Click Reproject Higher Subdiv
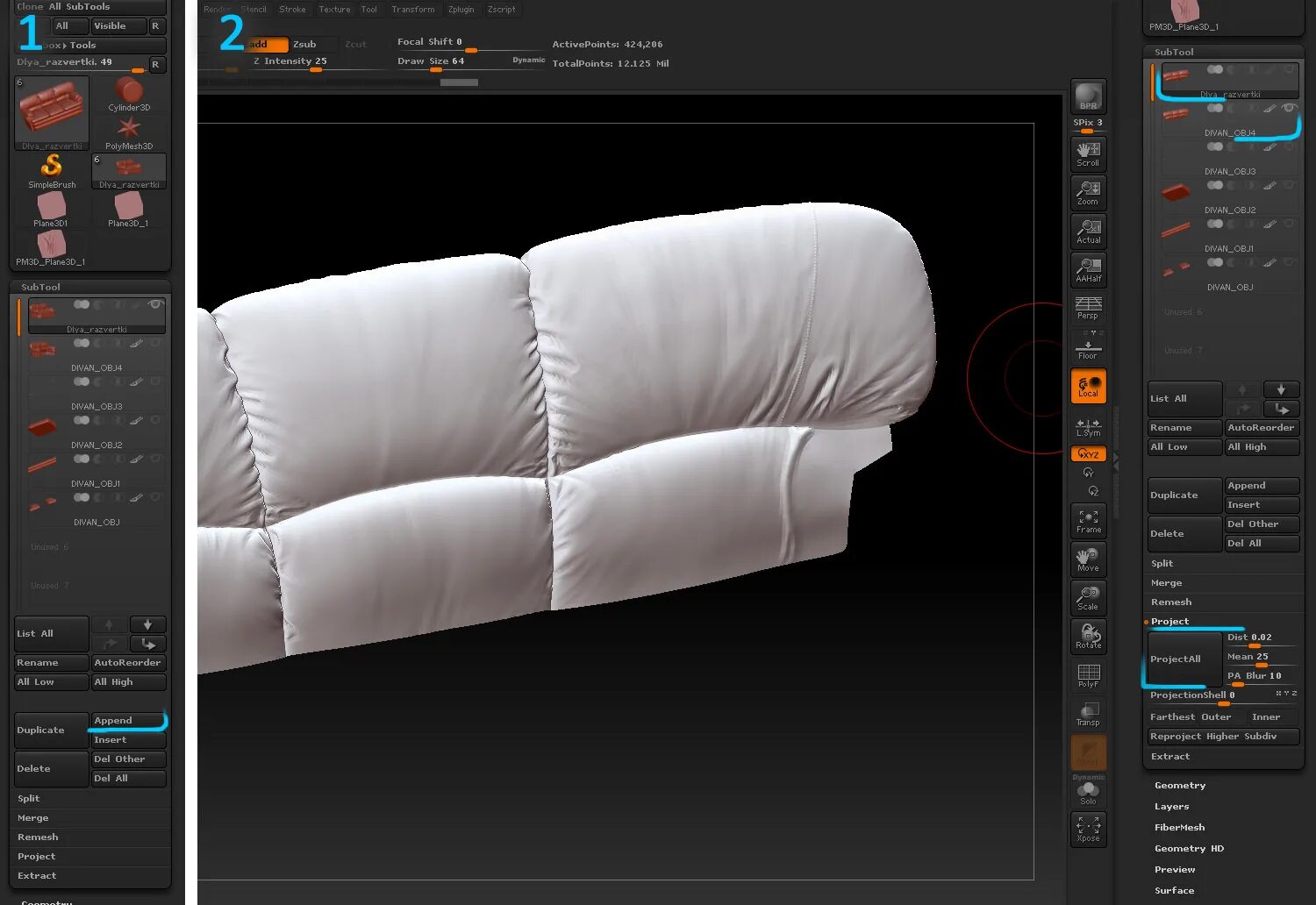1316x905 pixels. pos(1224,736)
